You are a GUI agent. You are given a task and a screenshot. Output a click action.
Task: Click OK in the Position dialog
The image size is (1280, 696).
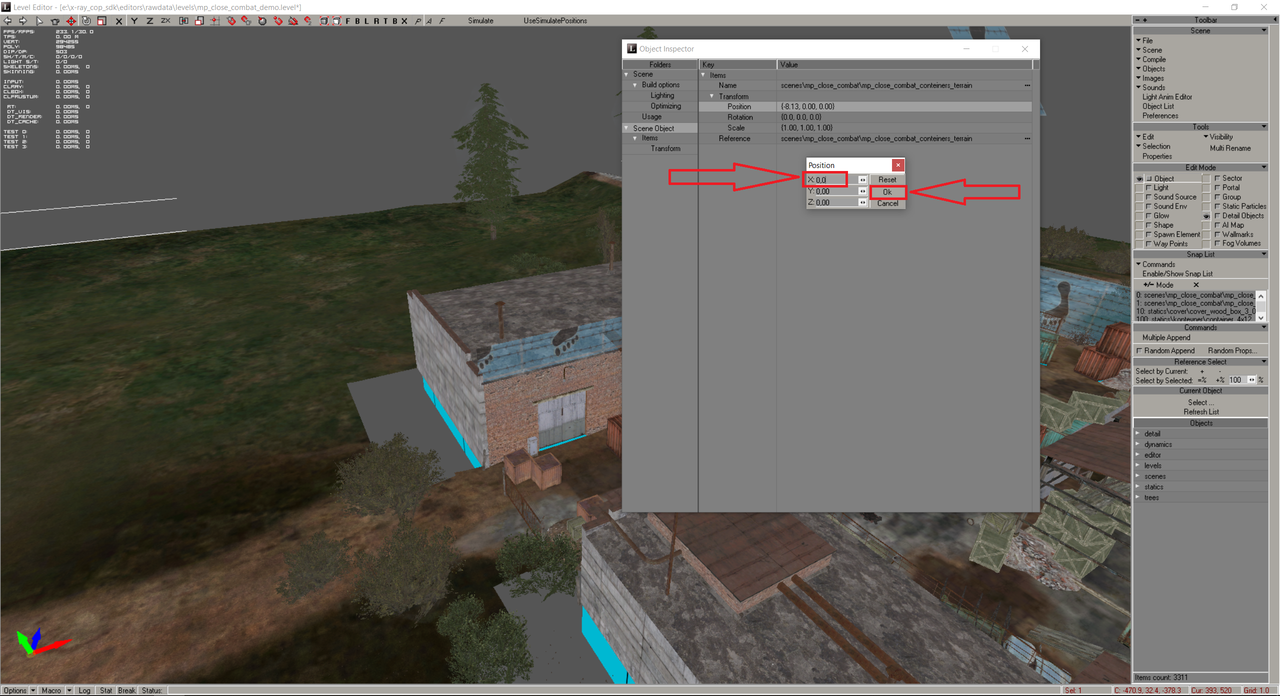click(887, 192)
